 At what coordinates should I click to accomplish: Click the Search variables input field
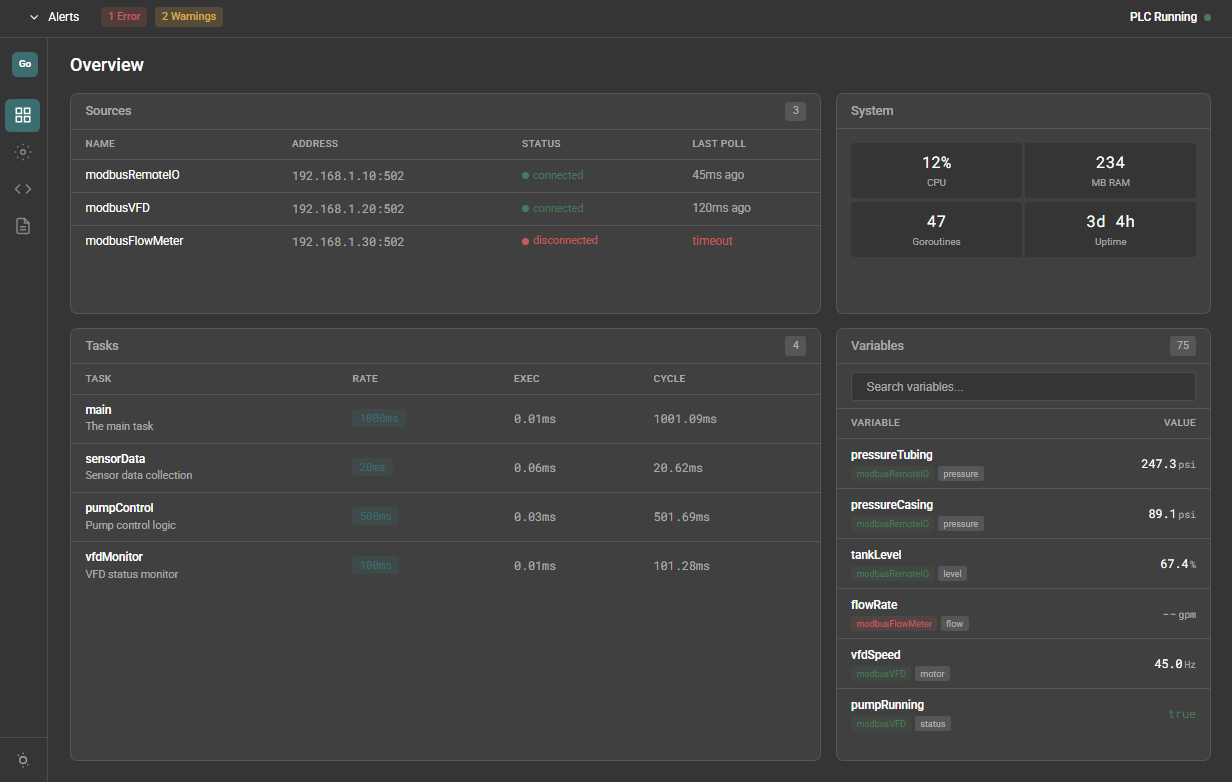click(1023, 387)
